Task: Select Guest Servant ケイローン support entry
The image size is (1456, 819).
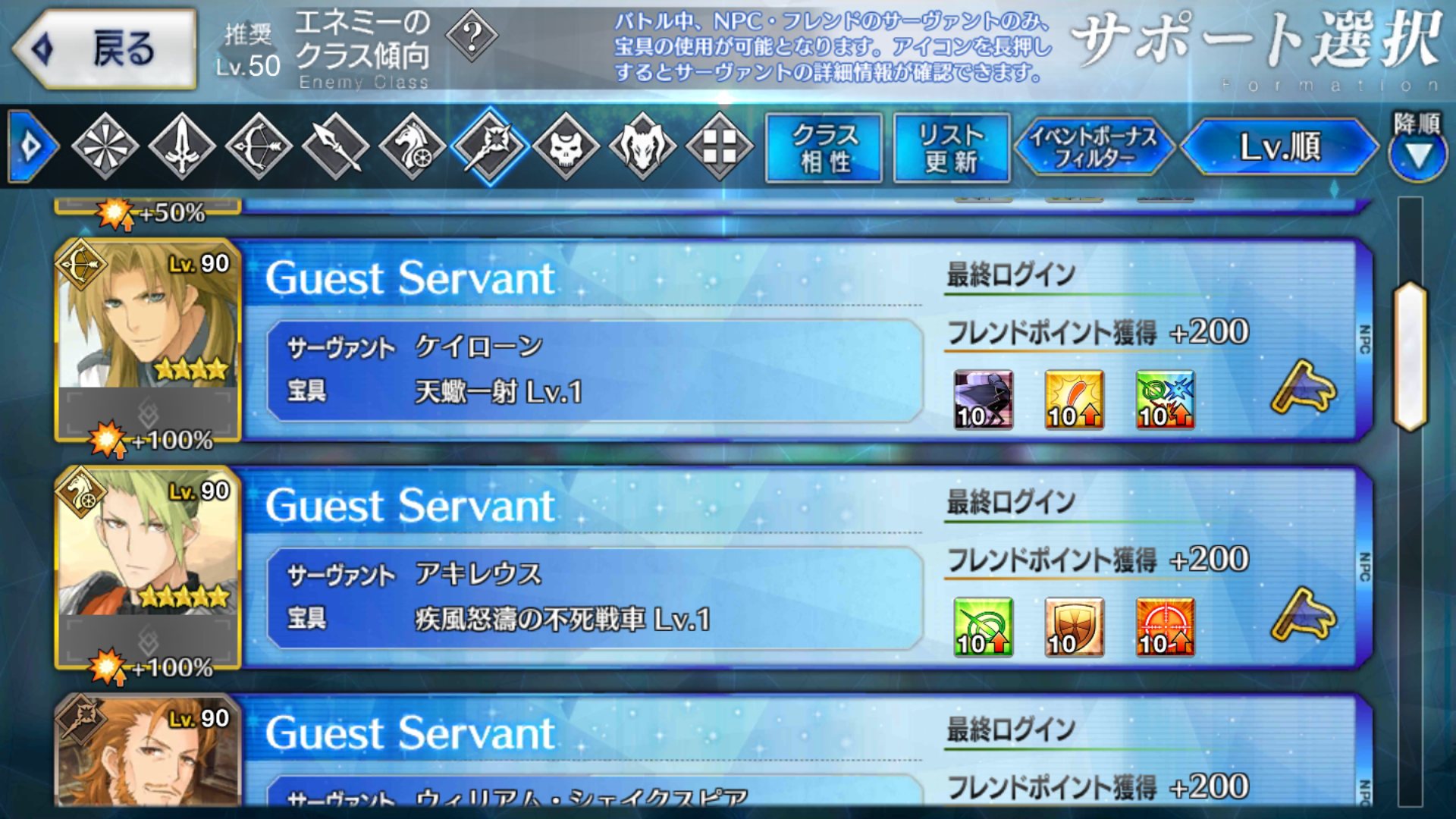Action: 713,340
